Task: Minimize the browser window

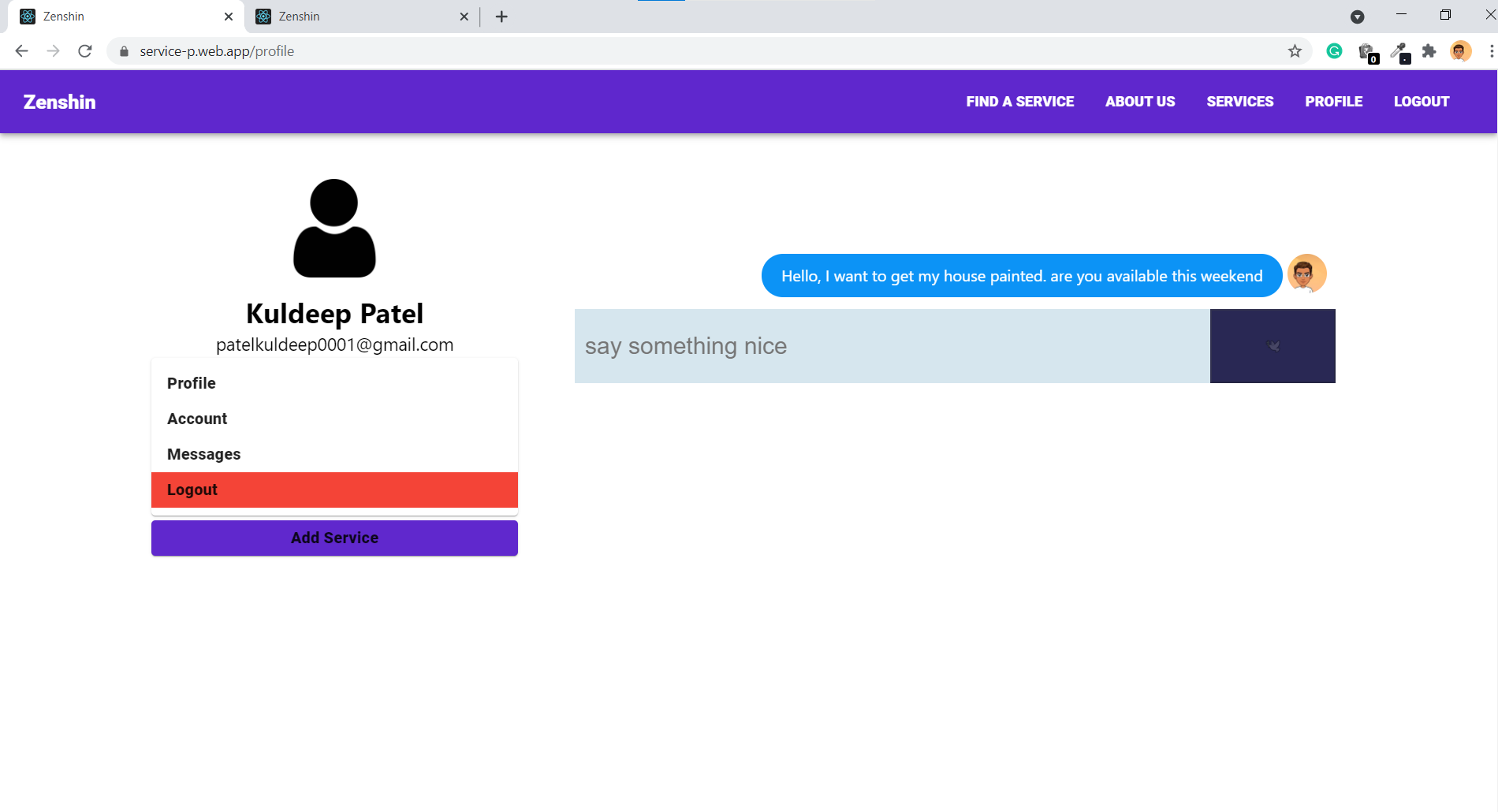Action: (1401, 15)
